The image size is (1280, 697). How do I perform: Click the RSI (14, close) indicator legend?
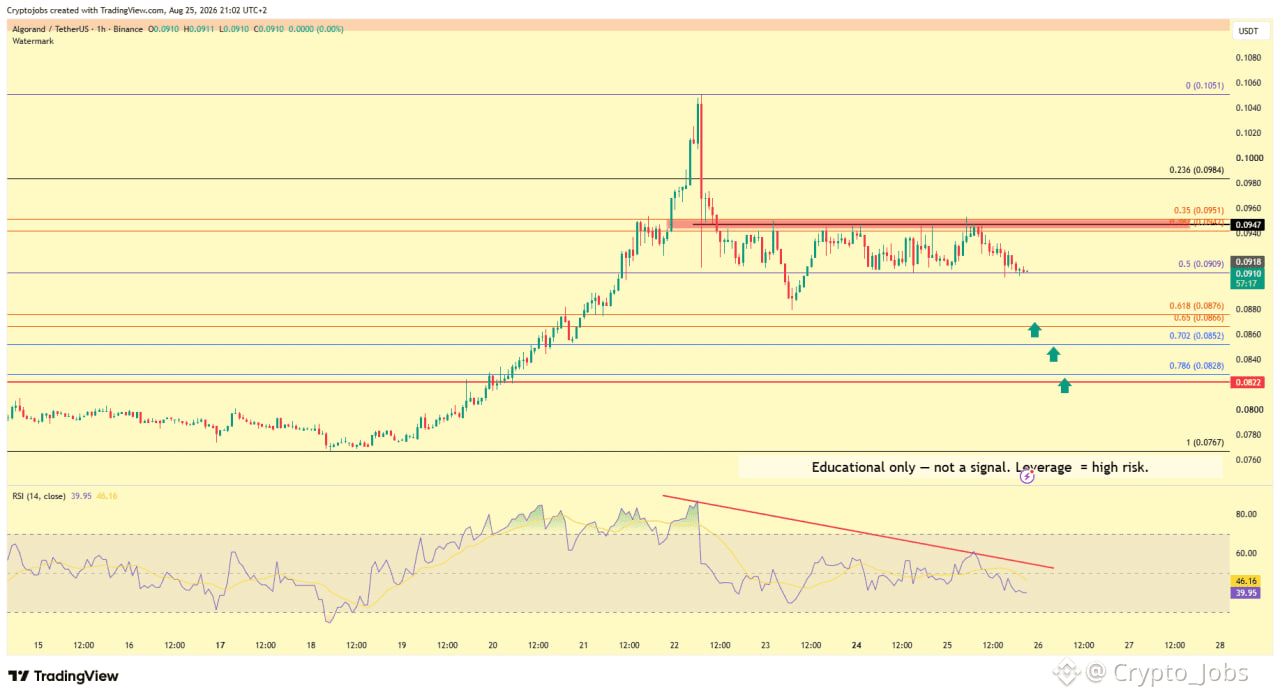coord(39,495)
